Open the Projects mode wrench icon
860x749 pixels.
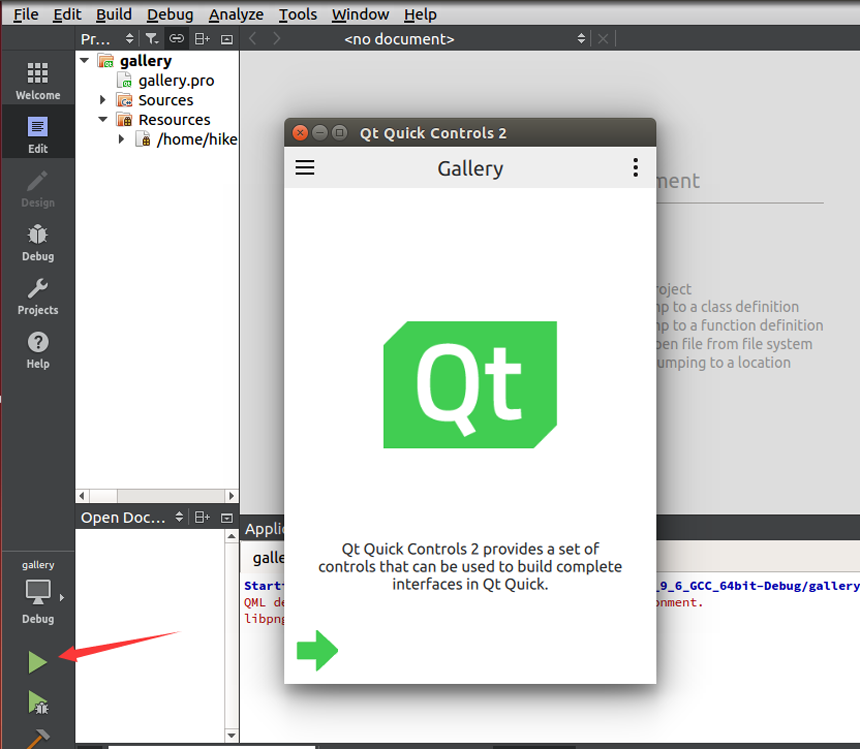(x=38, y=296)
